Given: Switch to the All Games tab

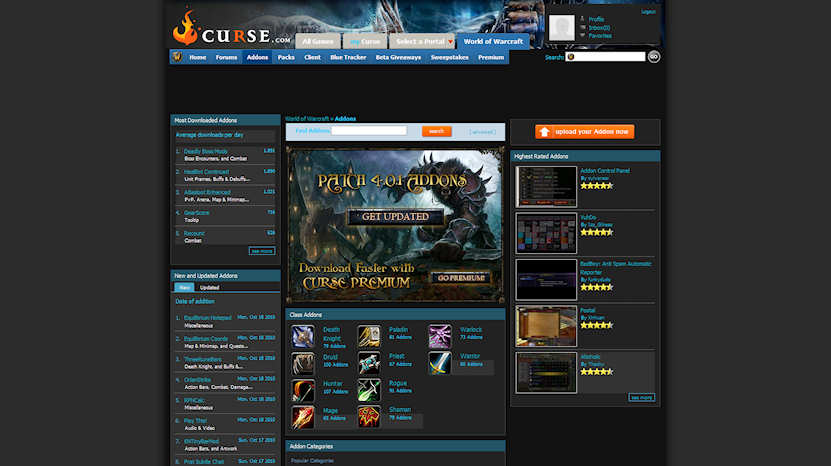Looking at the screenshot, I should [x=317, y=41].
